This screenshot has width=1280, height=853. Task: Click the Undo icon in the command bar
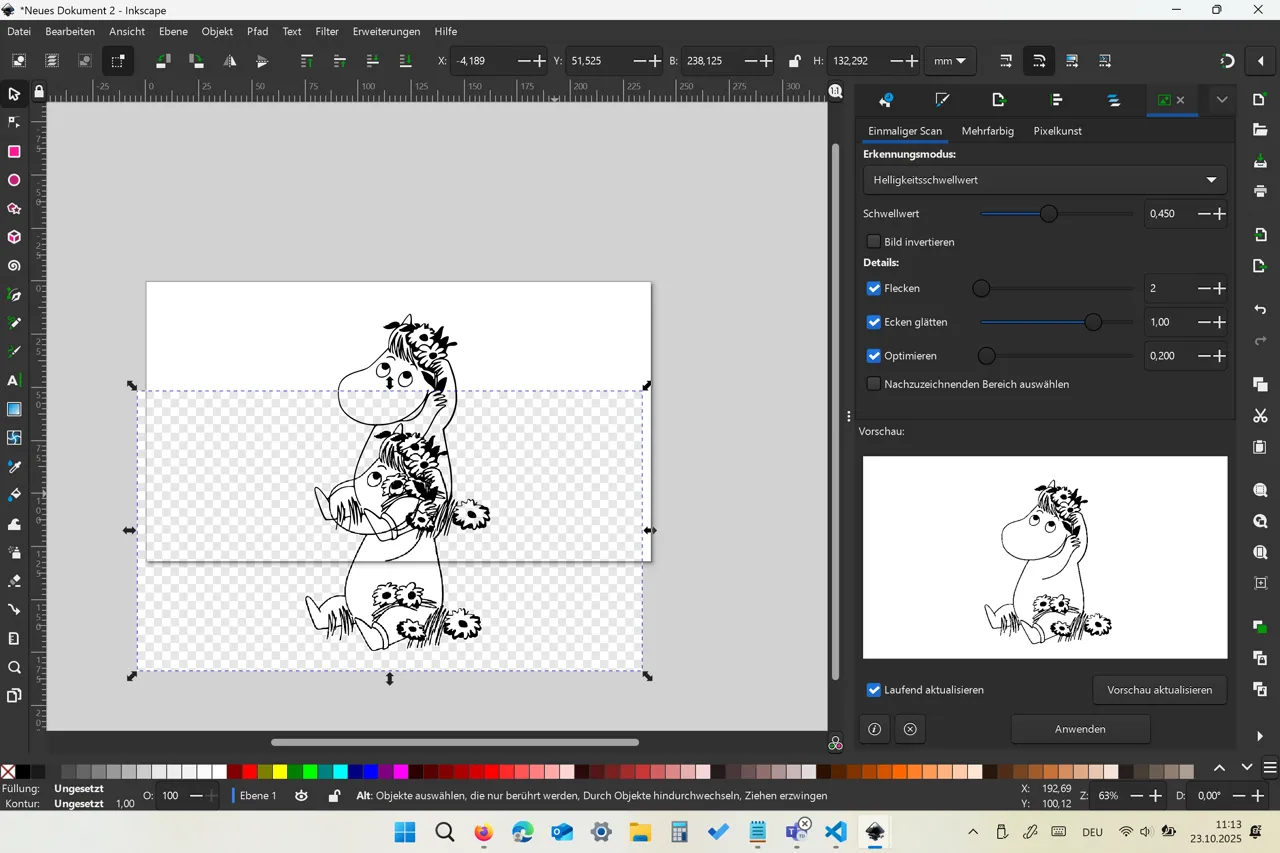click(x=1260, y=310)
